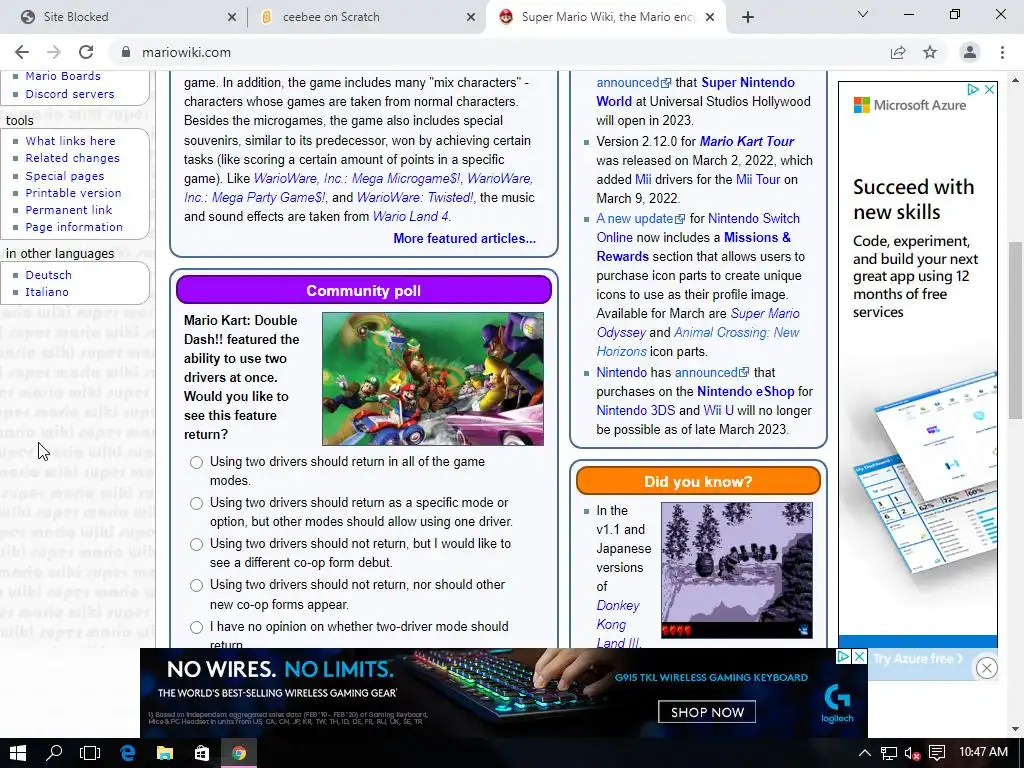The image size is (1024, 768).
Task: Open the Page information link
Action: coord(74,227)
